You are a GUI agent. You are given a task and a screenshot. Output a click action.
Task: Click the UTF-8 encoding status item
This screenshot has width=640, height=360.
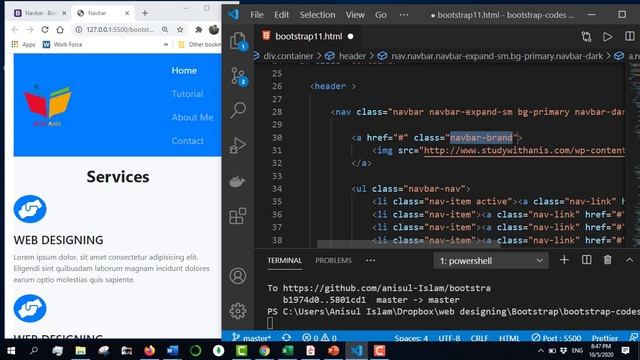[449, 338]
